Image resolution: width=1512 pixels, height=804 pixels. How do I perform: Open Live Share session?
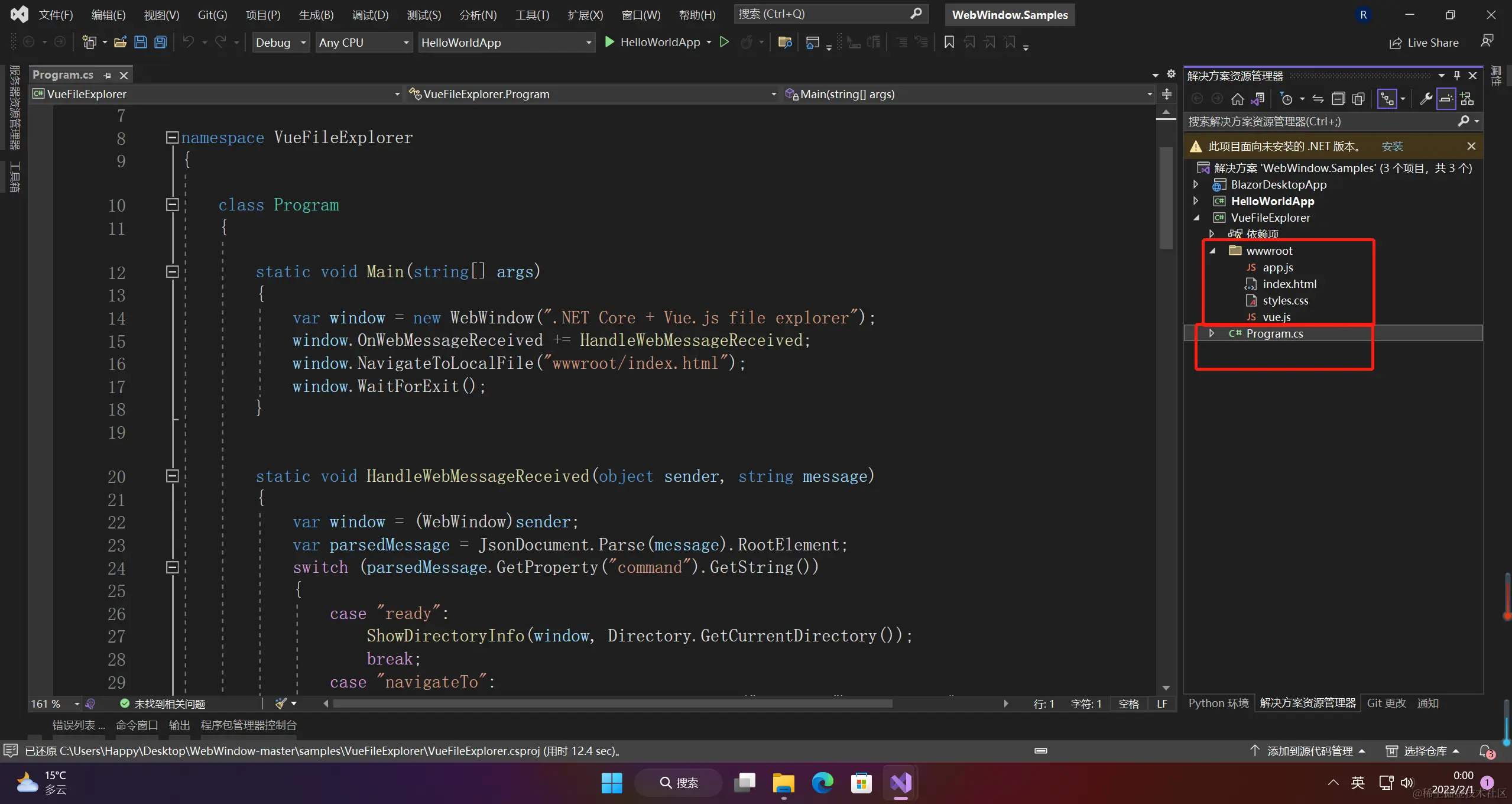click(1423, 43)
